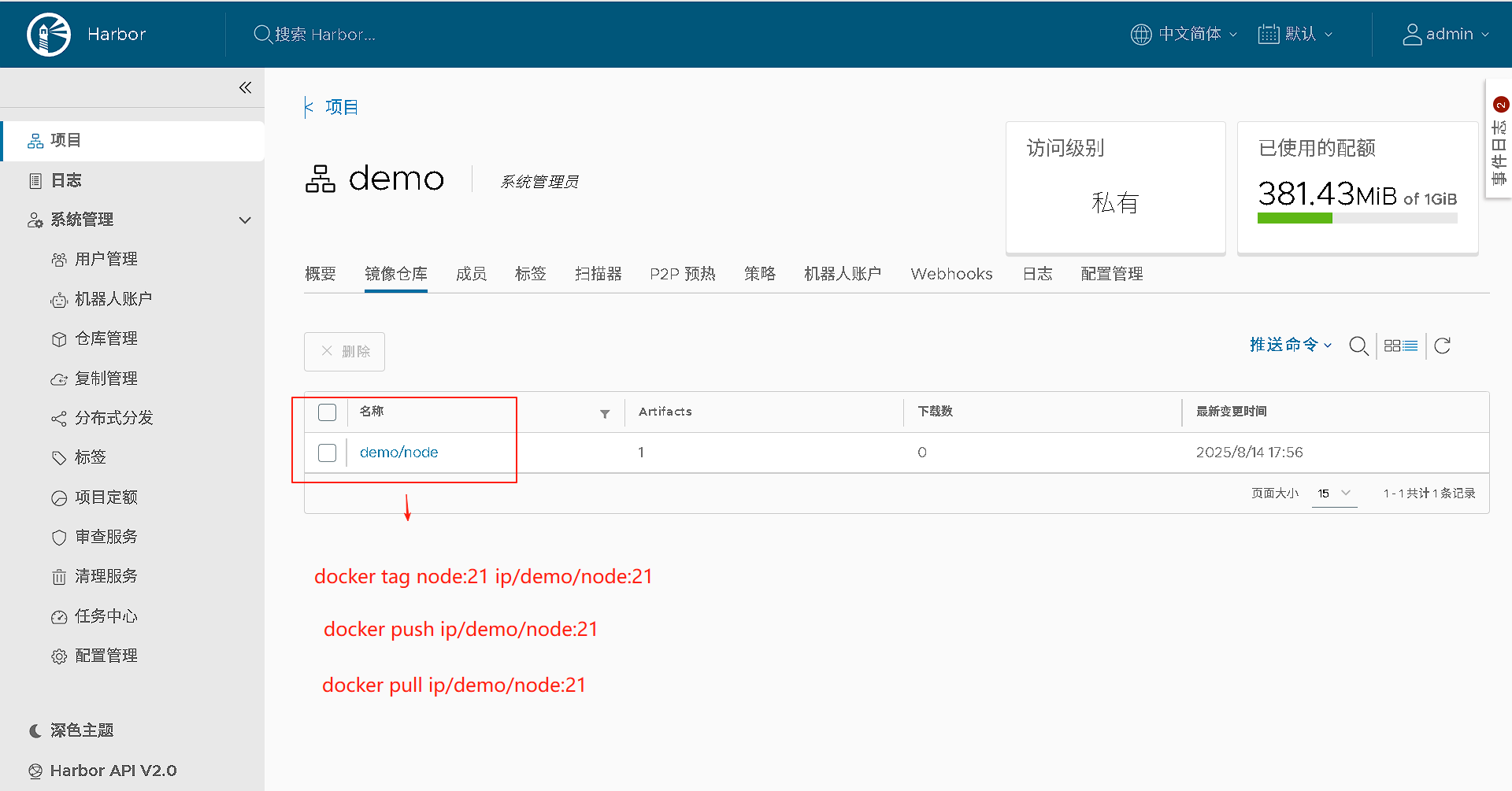This screenshot has width=1512, height=791.
Task: Open the project 配置管理 tab
Action: click(1112, 274)
